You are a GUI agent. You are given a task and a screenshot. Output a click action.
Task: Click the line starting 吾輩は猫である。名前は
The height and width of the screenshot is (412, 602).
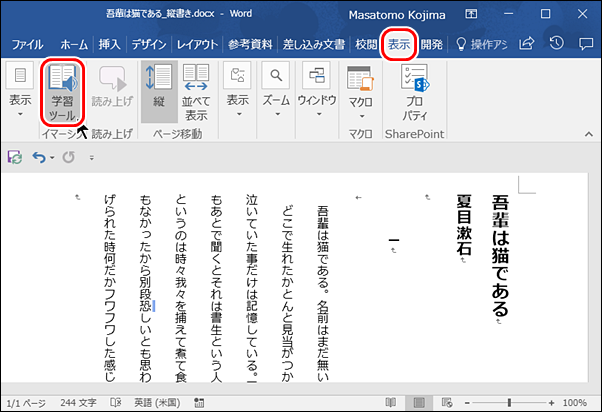(323, 293)
